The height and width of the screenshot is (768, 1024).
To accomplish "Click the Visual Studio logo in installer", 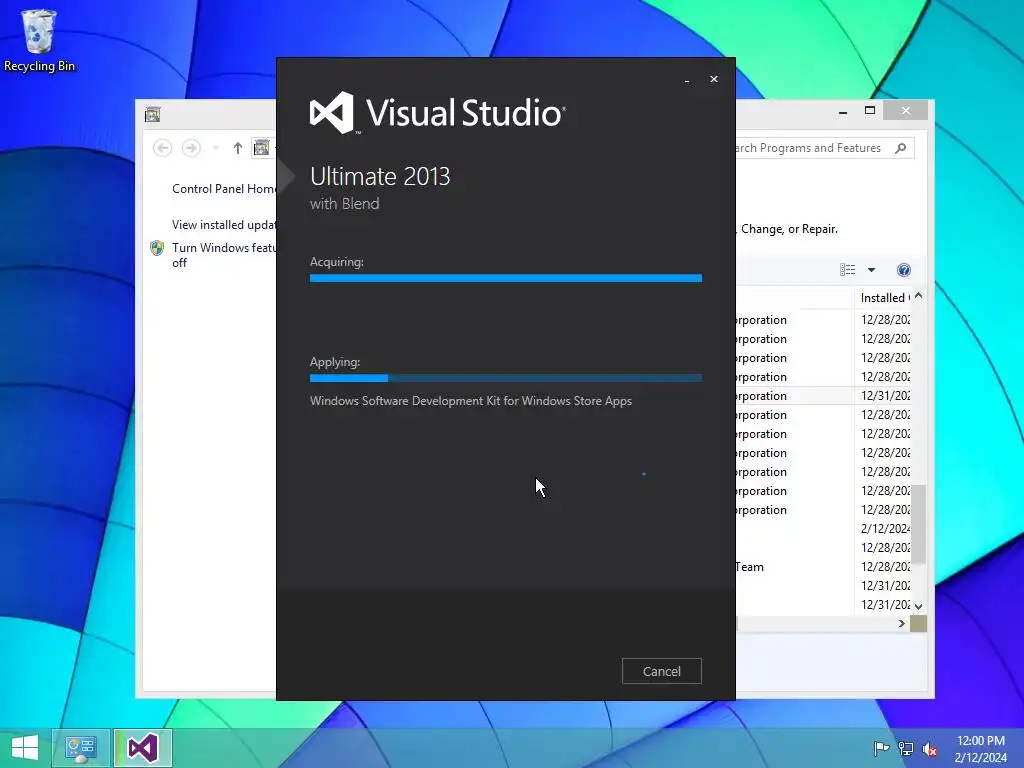I will click(x=438, y=113).
